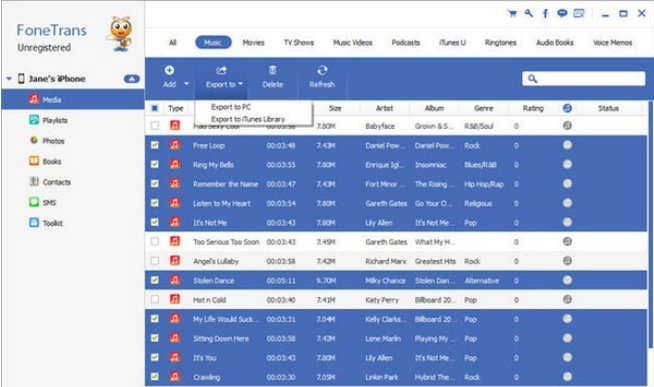Check the Hot n Cold song checkbox
The width and height of the screenshot is (654, 387).
pos(155,299)
